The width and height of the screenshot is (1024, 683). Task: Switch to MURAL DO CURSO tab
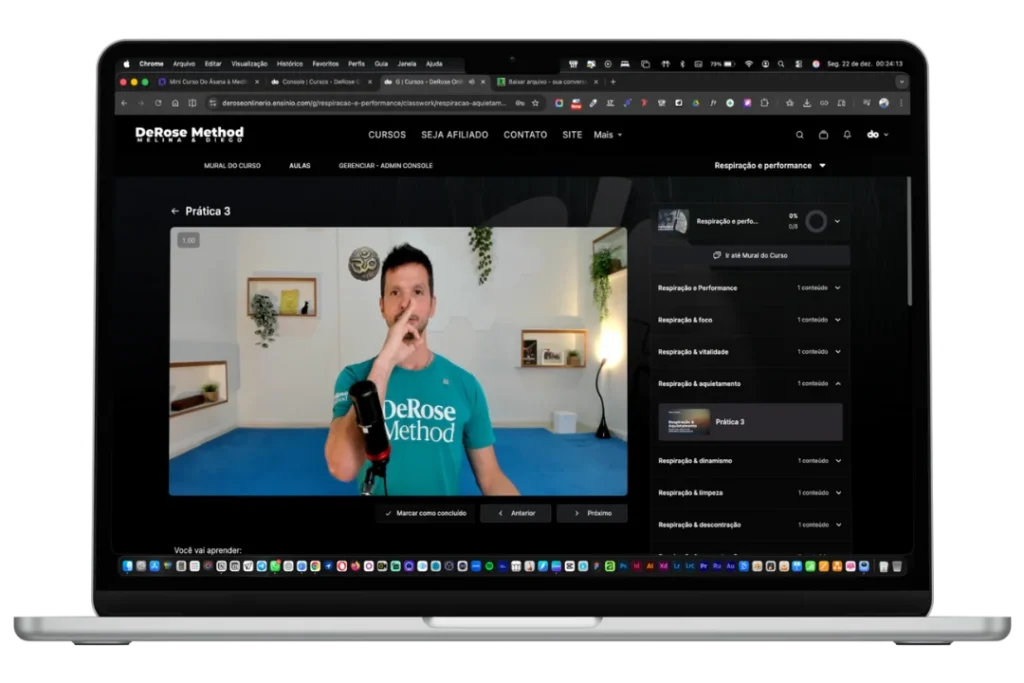point(232,166)
